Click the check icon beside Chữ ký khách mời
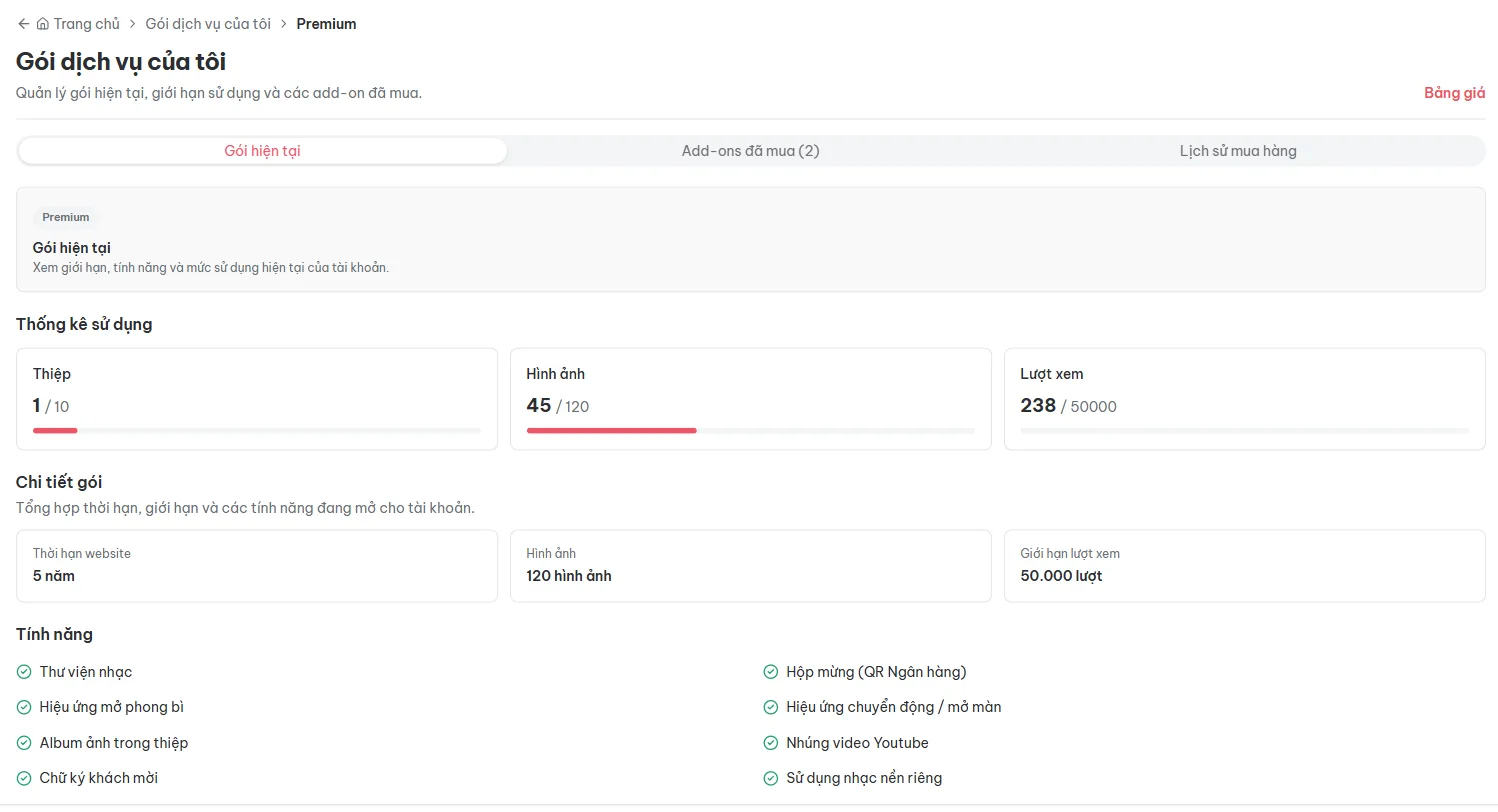1498x812 pixels. pos(24,778)
